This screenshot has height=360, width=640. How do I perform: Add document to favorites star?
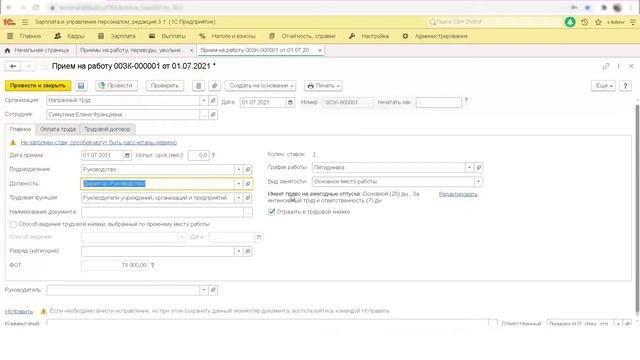pos(44,66)
